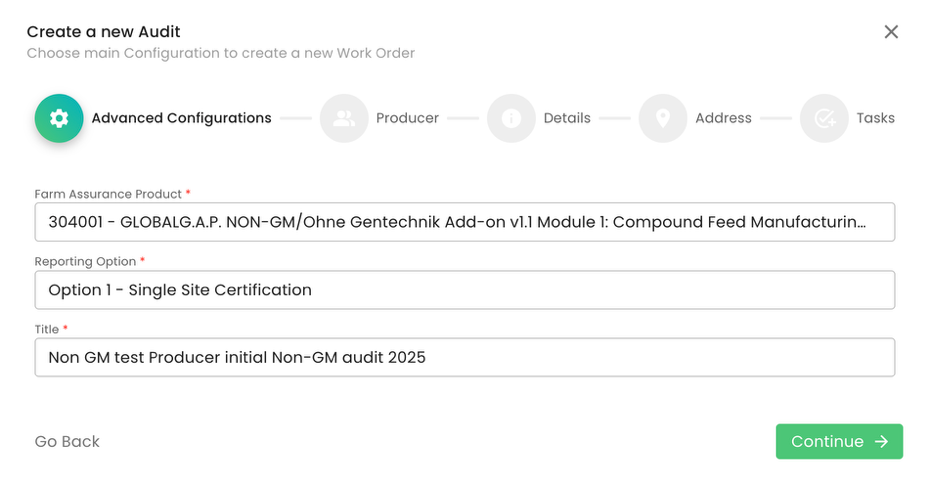The height and width of the screenshot is (486, 931).
Task: Focus the Title text field
Action: [464, 357]
